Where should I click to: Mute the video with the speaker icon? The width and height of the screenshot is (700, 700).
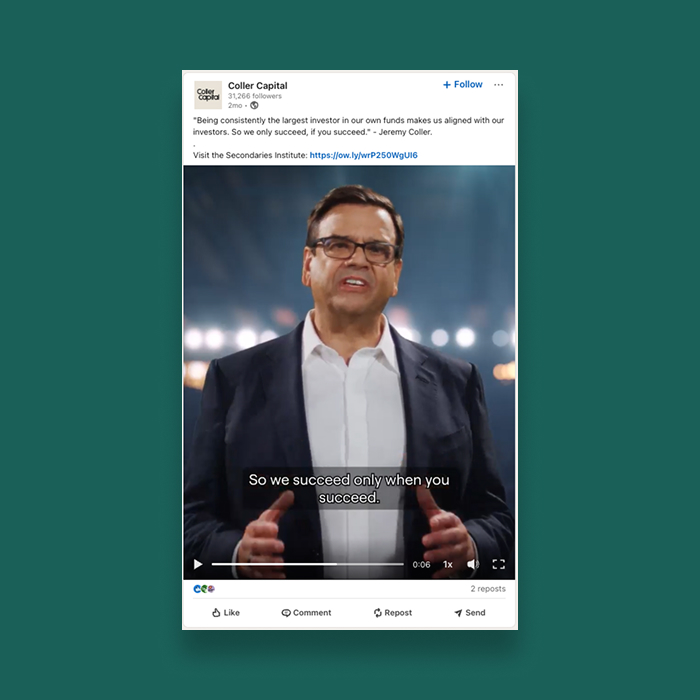pos(473,564)
